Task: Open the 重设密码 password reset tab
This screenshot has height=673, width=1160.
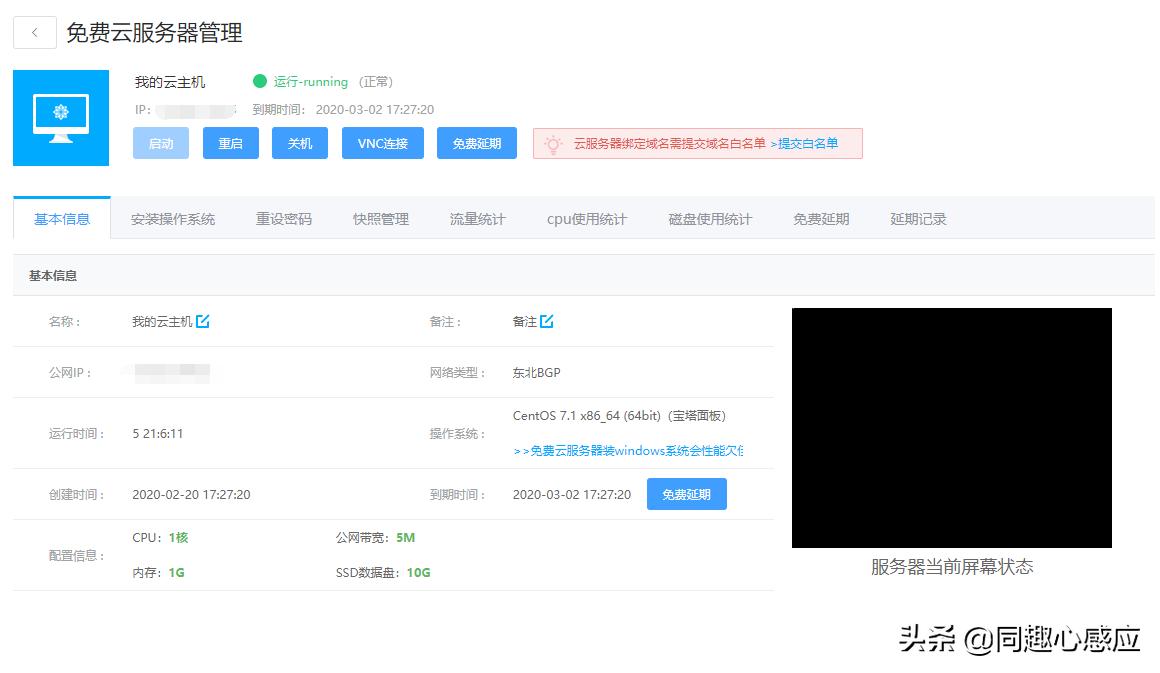Action: (x=283, y=218)
